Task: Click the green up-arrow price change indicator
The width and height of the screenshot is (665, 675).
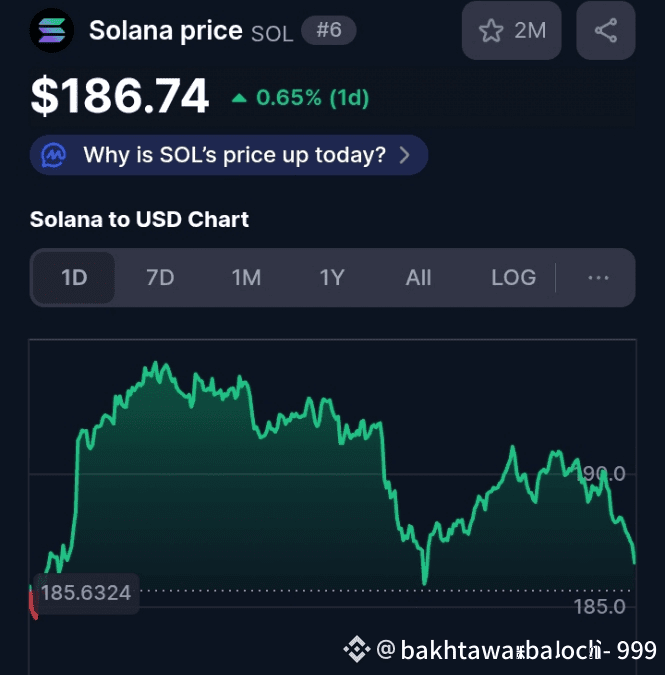Action: point(239,98)
